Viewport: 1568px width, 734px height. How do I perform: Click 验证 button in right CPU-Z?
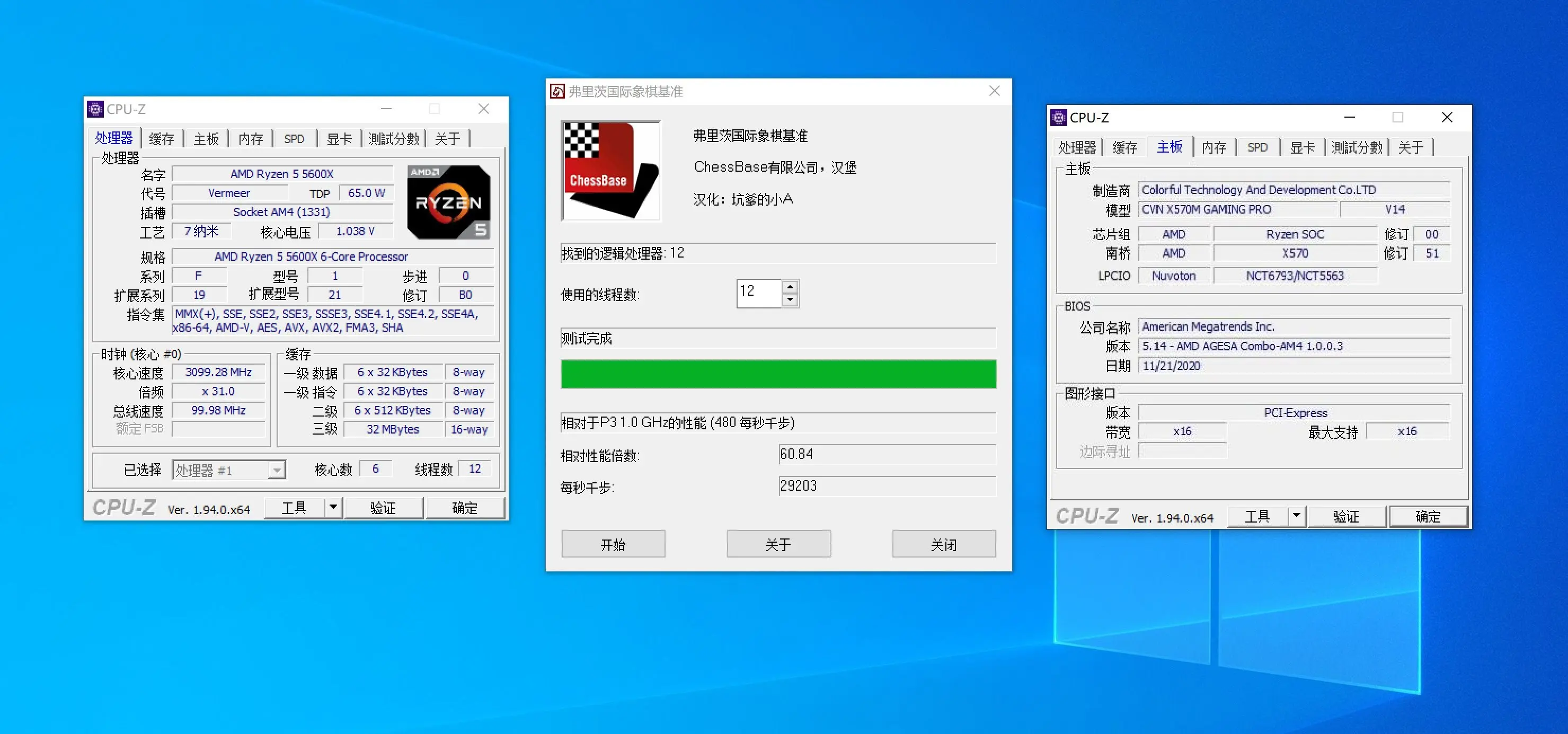1346,516
